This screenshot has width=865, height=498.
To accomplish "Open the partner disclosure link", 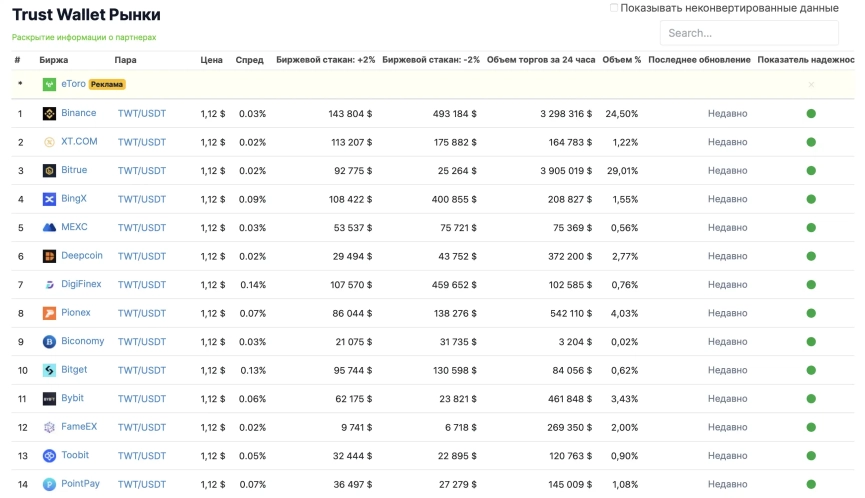I will coord(84,37).
